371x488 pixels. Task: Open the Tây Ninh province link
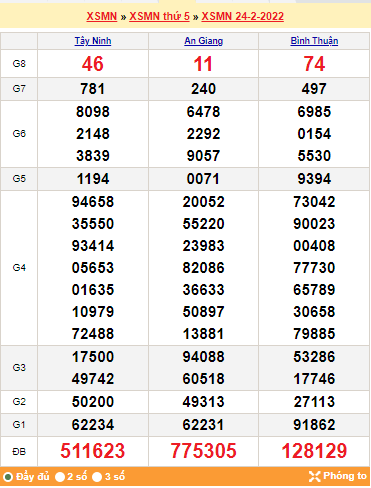pyautogui.click(x=93, y=41)
